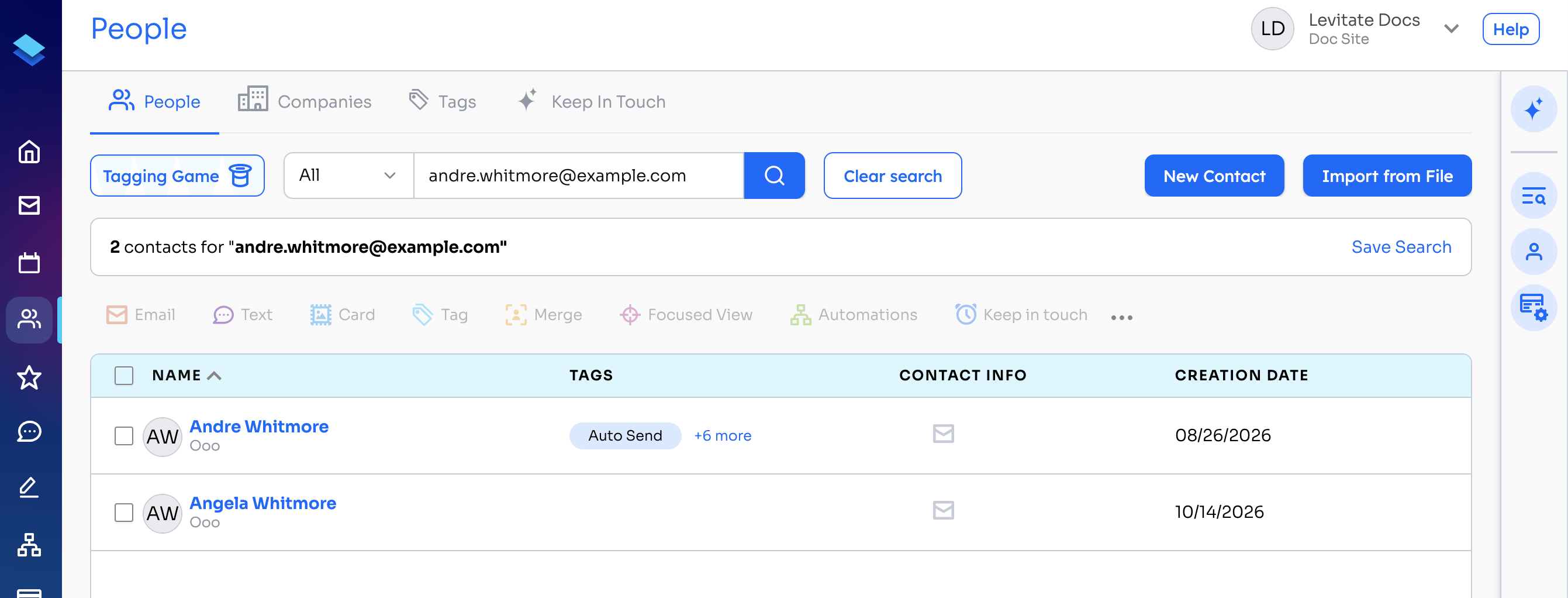Click the New Contact button
Screen dimensions: 1568x598
tap(1214, 176)
